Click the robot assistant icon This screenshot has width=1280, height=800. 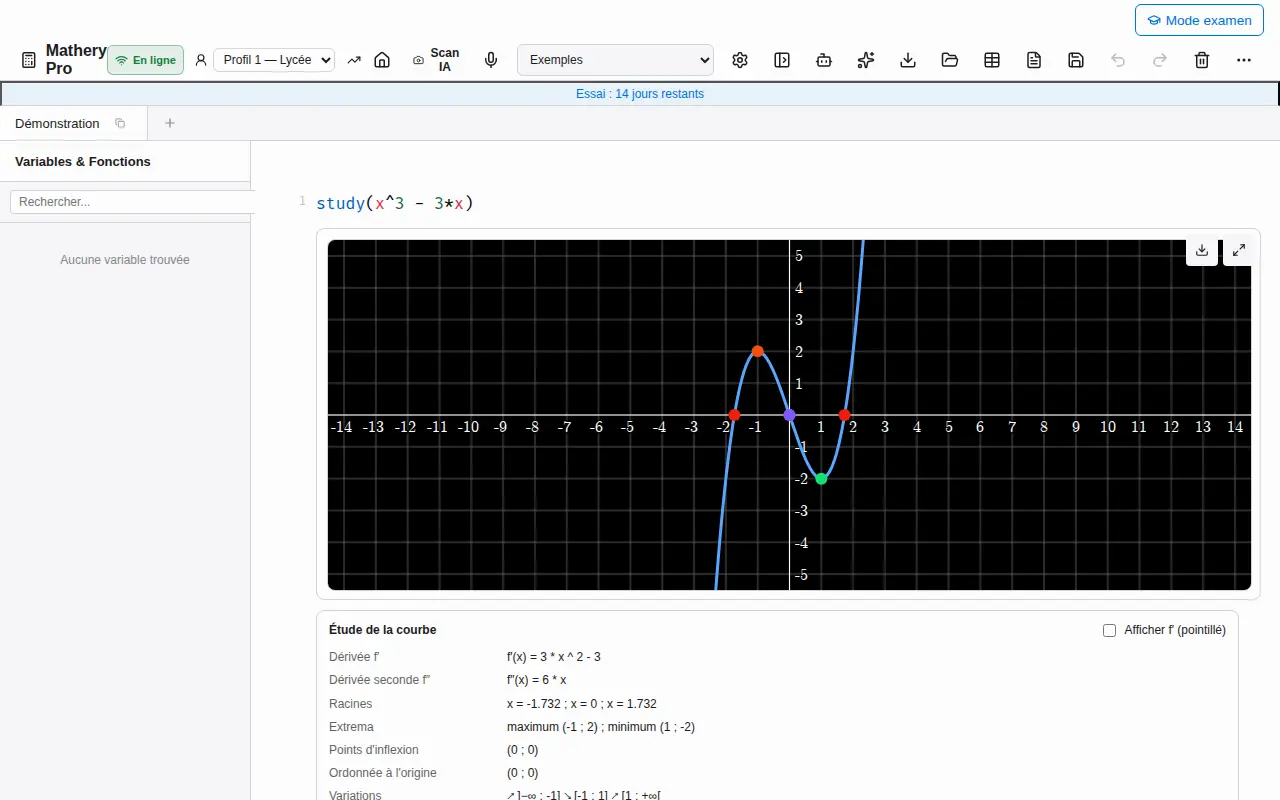[824, 60]
